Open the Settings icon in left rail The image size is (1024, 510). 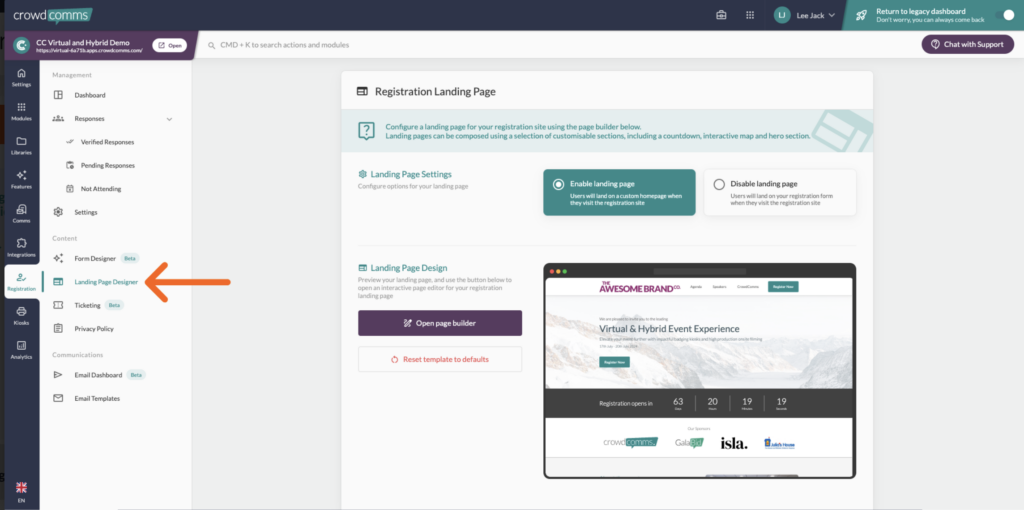[x=21, y=77]
